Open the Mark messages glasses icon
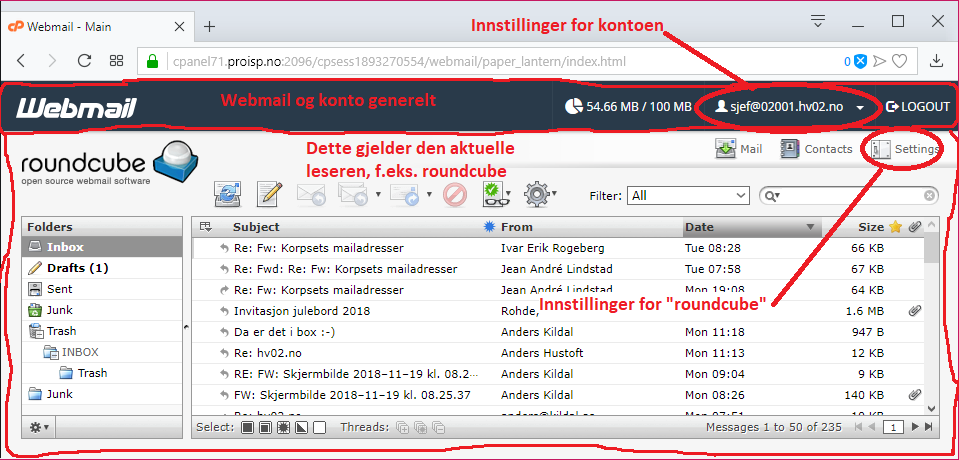959x460 pixels. coord(496,195)
